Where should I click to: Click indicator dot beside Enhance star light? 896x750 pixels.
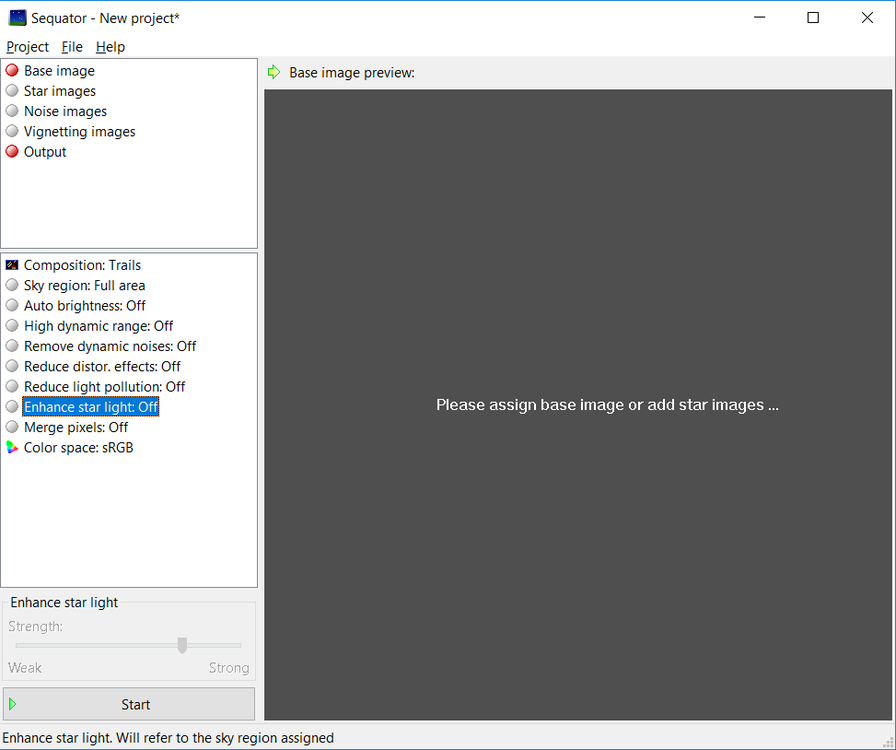[x=12, y=406]
